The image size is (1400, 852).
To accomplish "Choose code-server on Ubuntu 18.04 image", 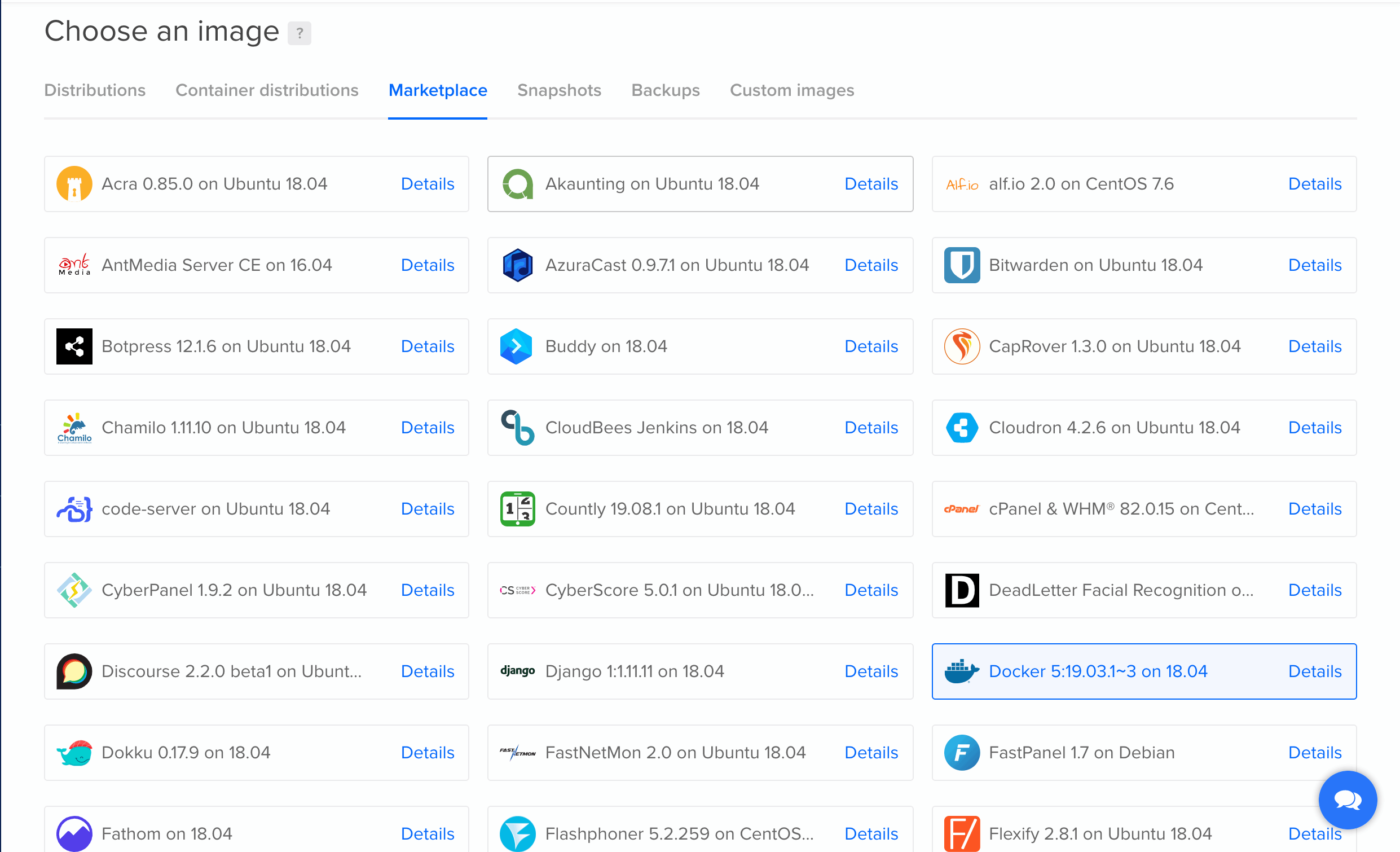I will coord(215,509).
